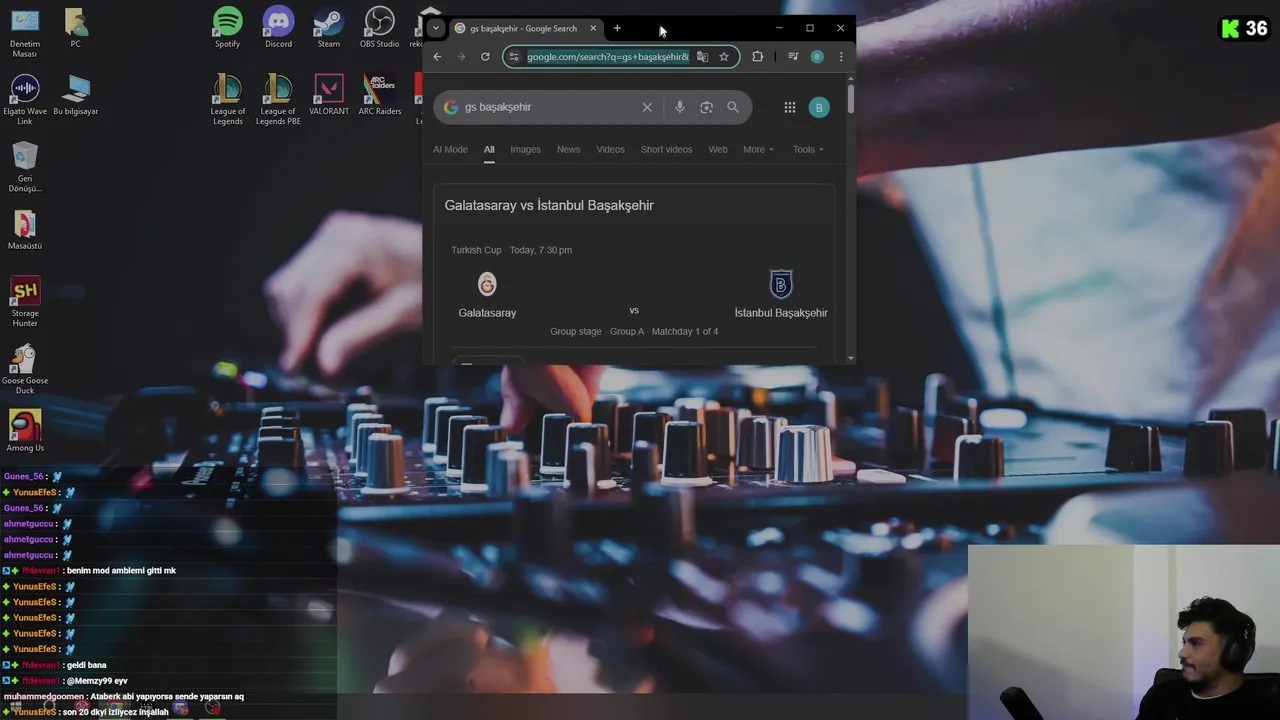Image resolution: width=1280 pixels, height=720 pixels.
Task: Close the gs başakşehir browser tab
Action: pyautogui.click(x=593, y=28)
